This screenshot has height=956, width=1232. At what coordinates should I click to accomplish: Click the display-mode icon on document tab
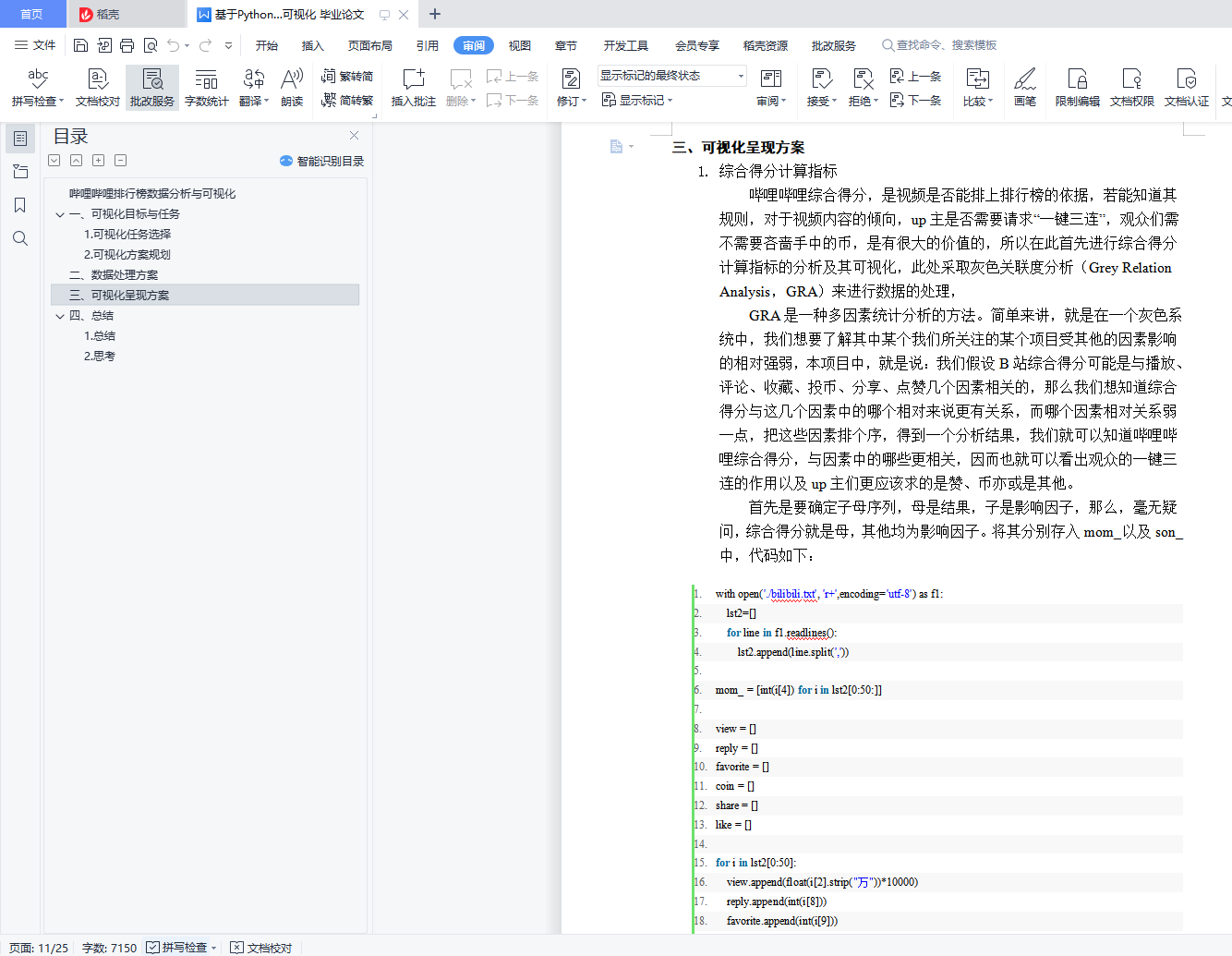tap(385, 15)
